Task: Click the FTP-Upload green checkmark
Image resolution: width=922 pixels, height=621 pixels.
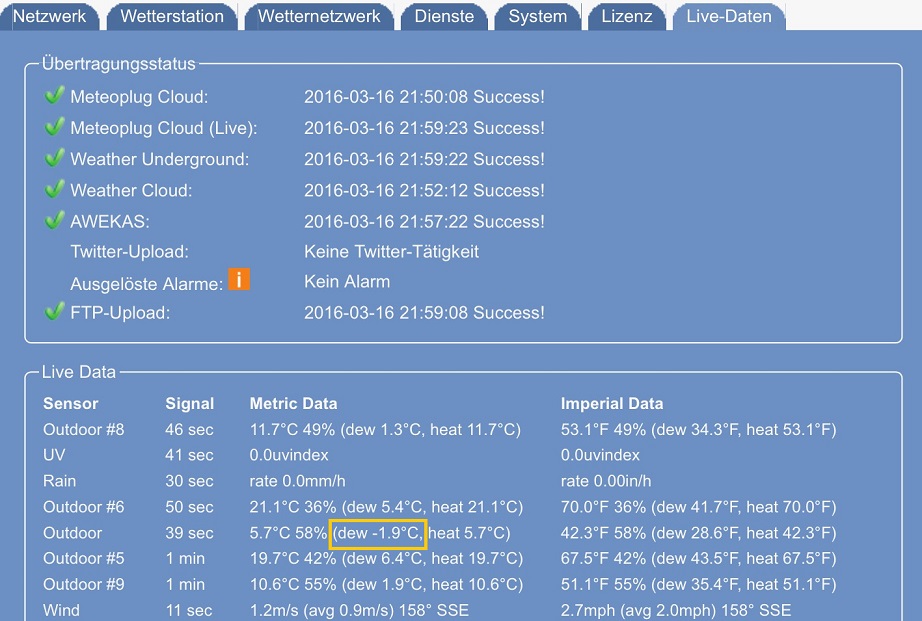Action: (54, 313)
